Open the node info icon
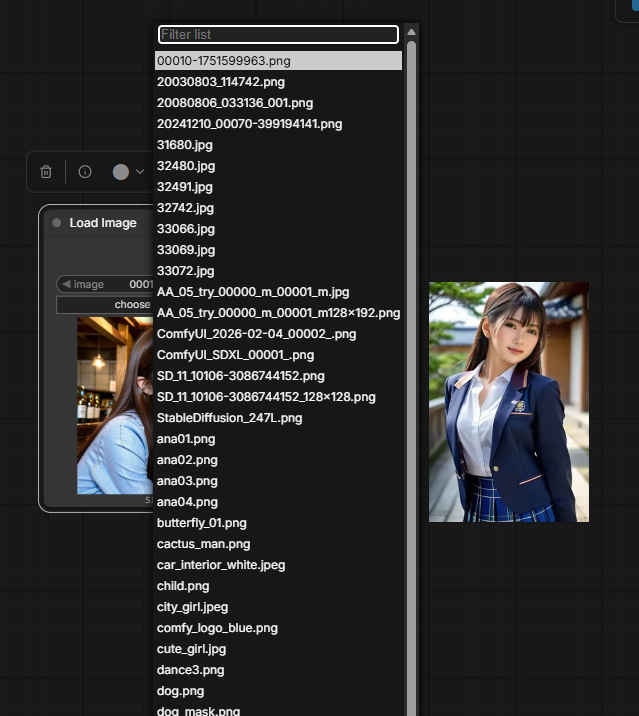Viewport: 639px width, 716px height. coord(85,172)
